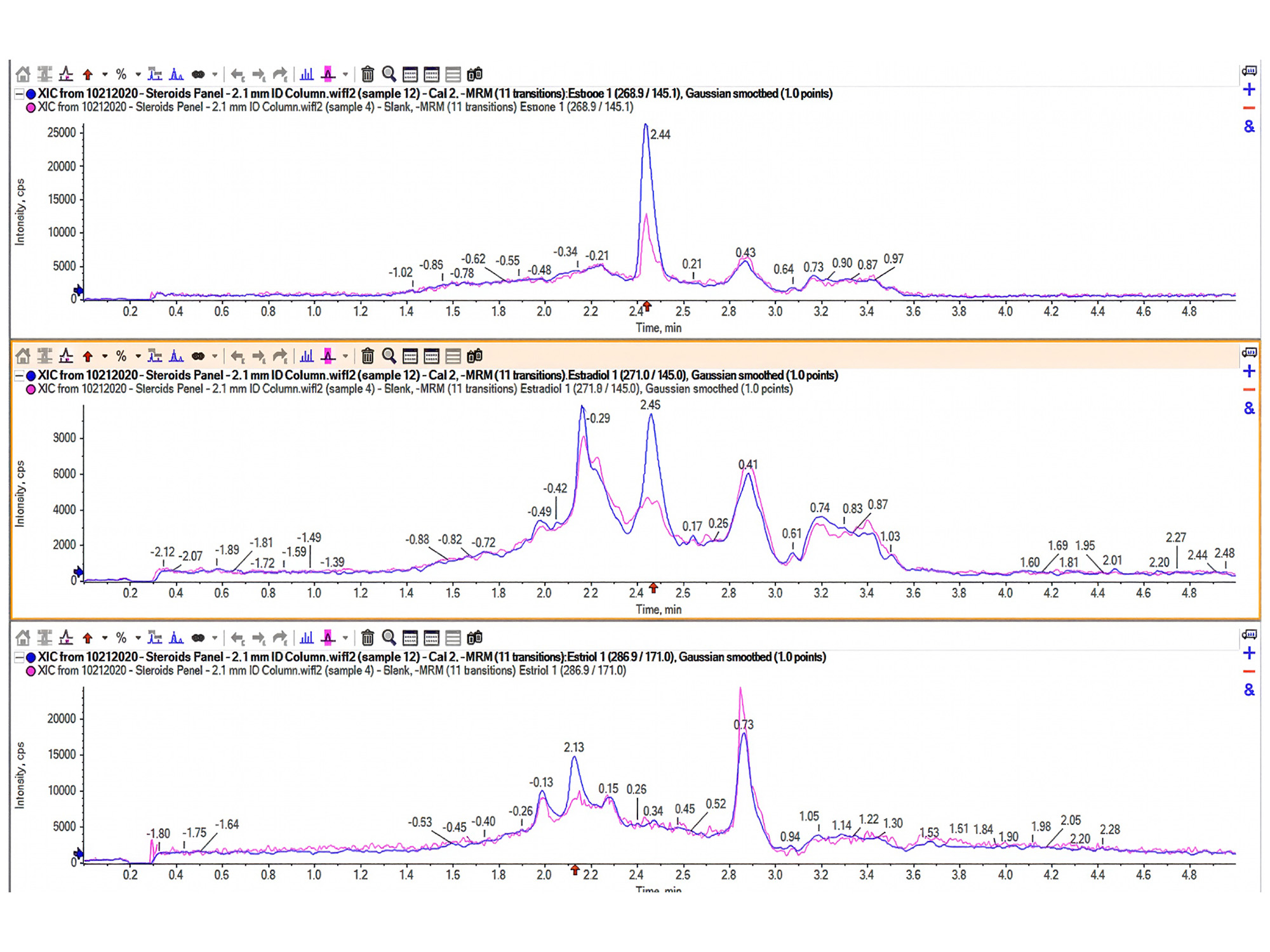Toggle the blue Cal 2 Estrone trace marker
Image resolution: width=1270 pixels, height=952 pixels.
pyautogui.click(x=30, y=94)
